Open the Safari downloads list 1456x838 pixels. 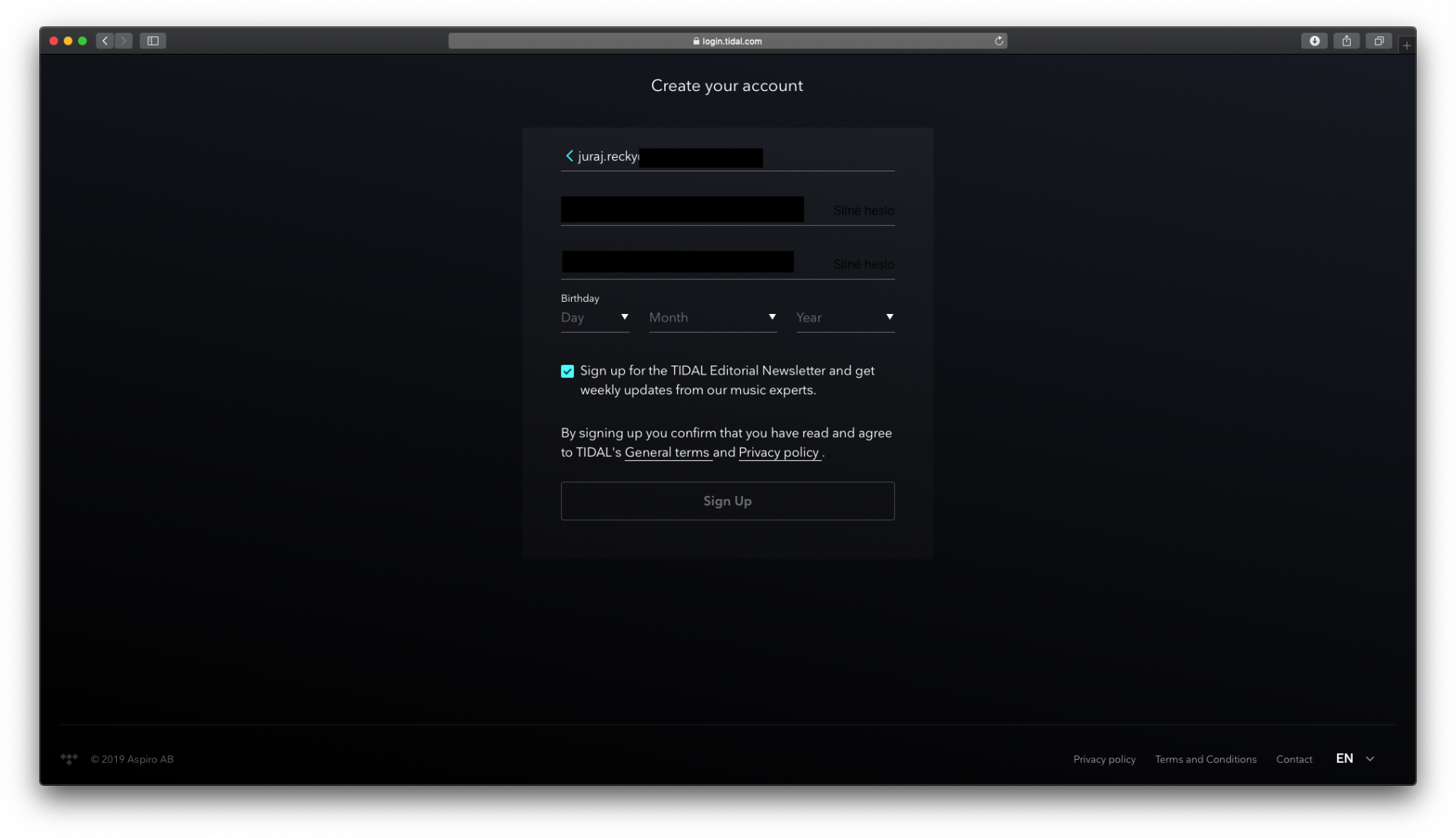click(x=1314, y=41)
